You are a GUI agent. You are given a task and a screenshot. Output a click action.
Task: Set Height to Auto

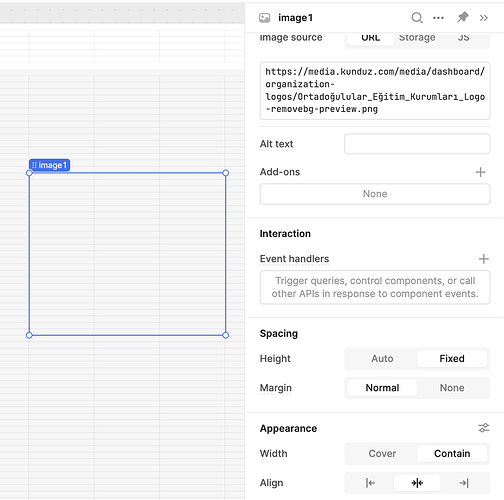coord(382,359)
